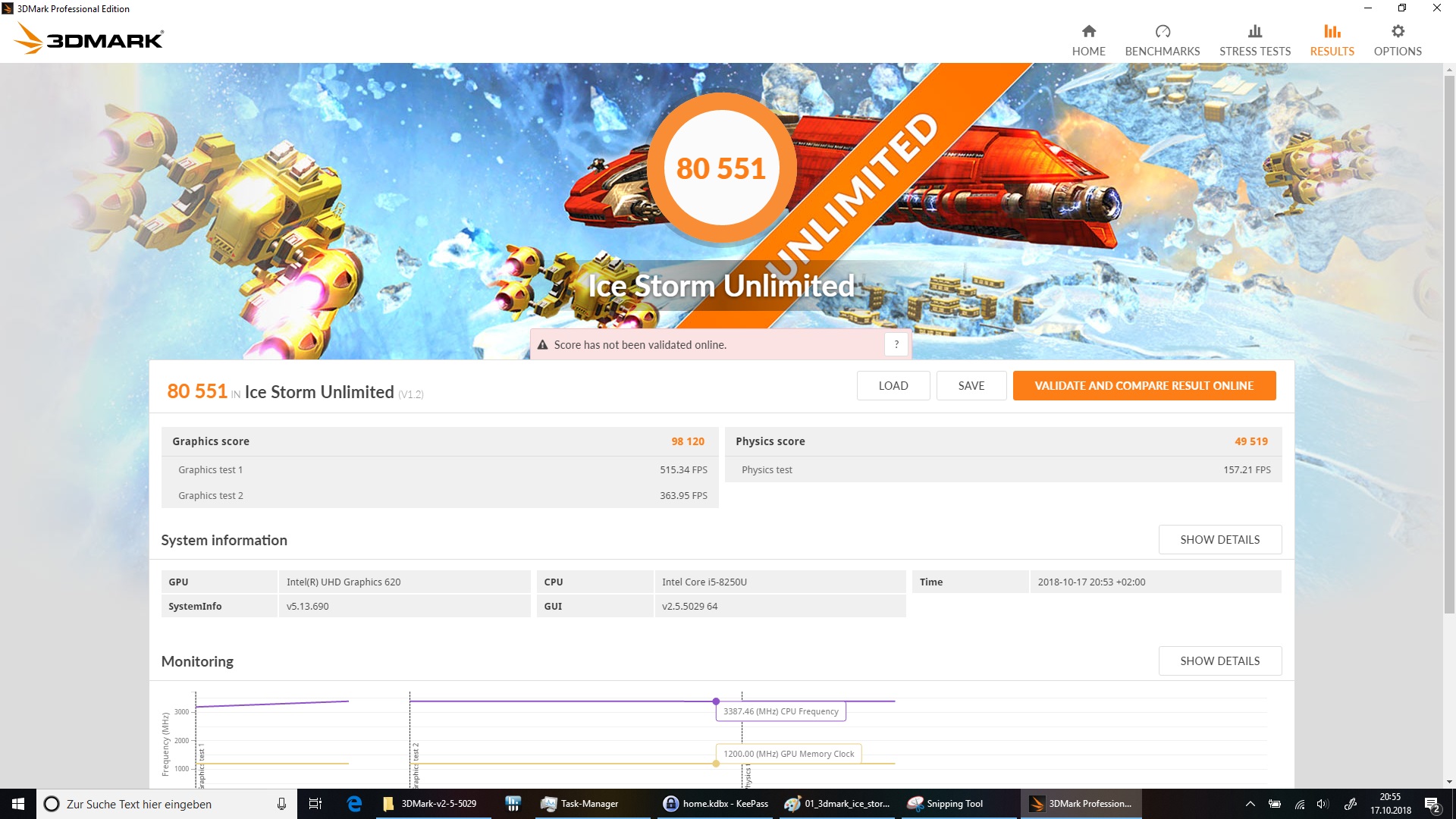
Task: Click Validate and Compare Result Online
Action: [x=1144, y=385]
